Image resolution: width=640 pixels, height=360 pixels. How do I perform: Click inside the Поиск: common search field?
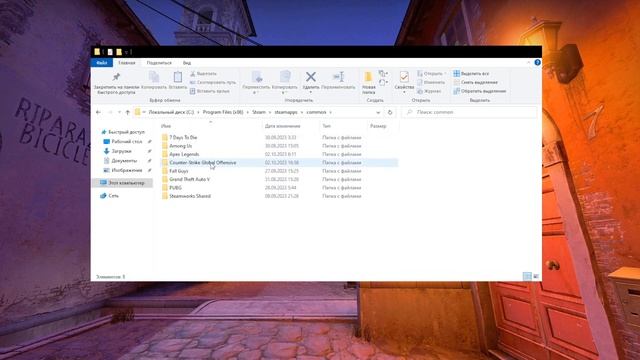(x=469, y=112)
